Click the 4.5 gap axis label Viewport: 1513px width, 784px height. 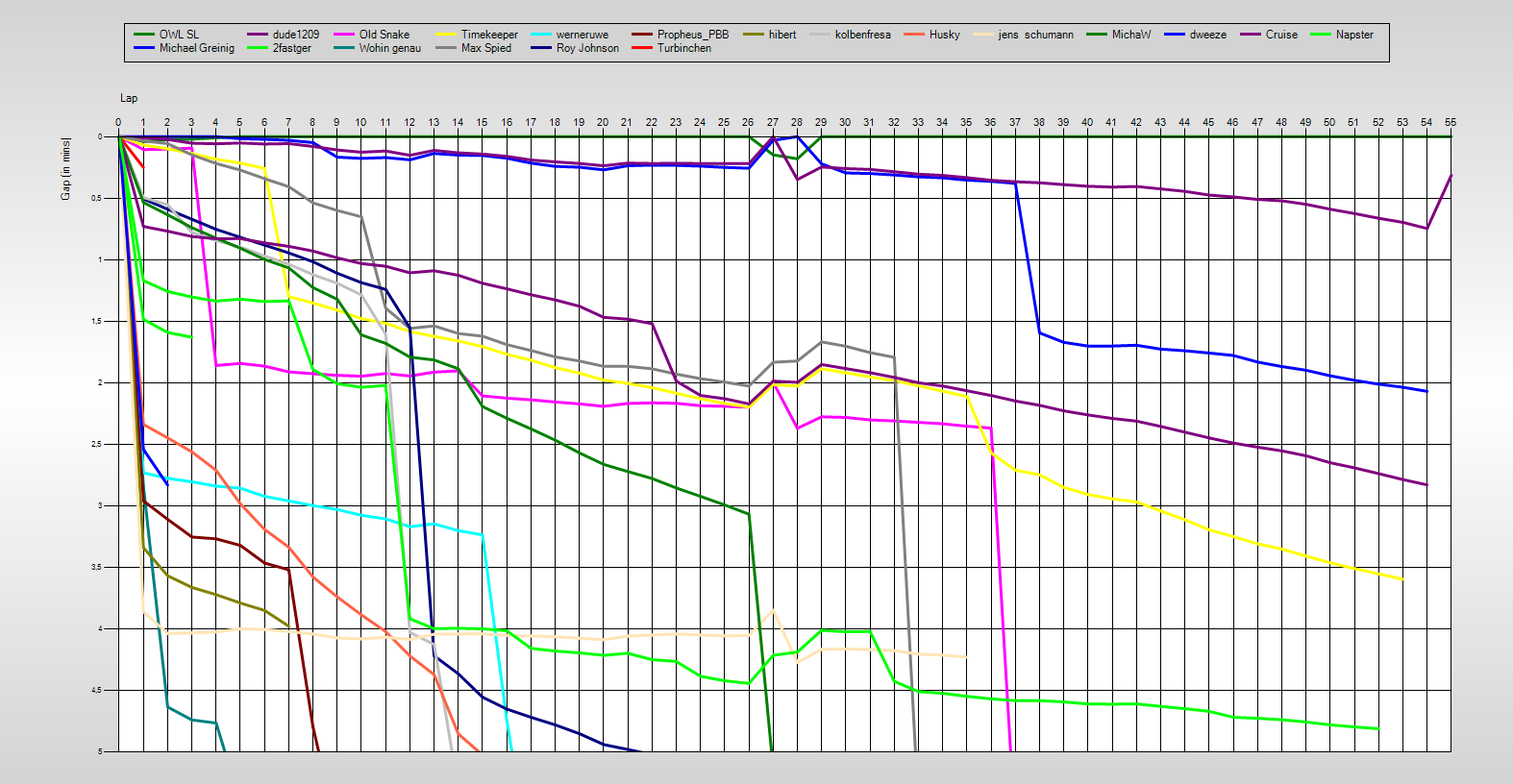coord(96,691)
